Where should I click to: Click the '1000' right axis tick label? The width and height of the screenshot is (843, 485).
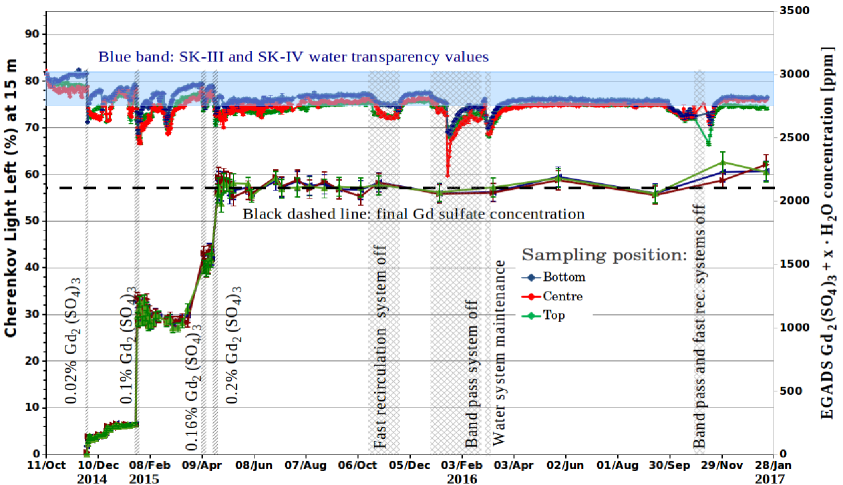pos(795,327)
